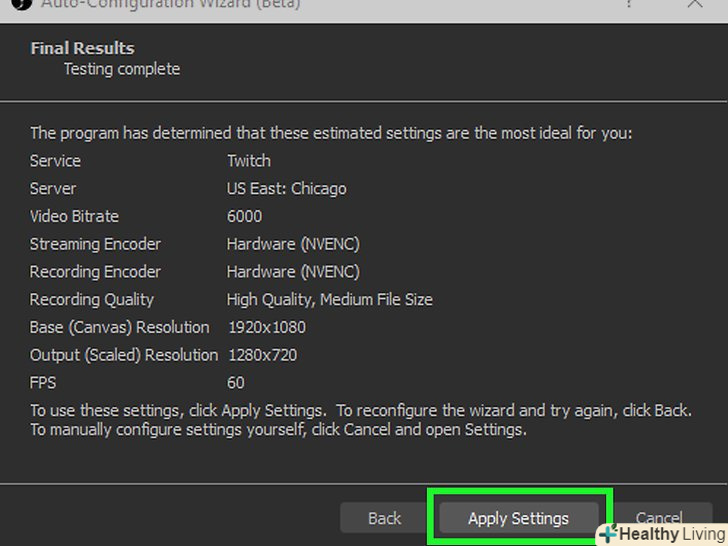Image resolution: width=728 pixels, height=546 pixels.
Task: Click the High Quality, Medium File Size value
Action: tap(329, 299)
